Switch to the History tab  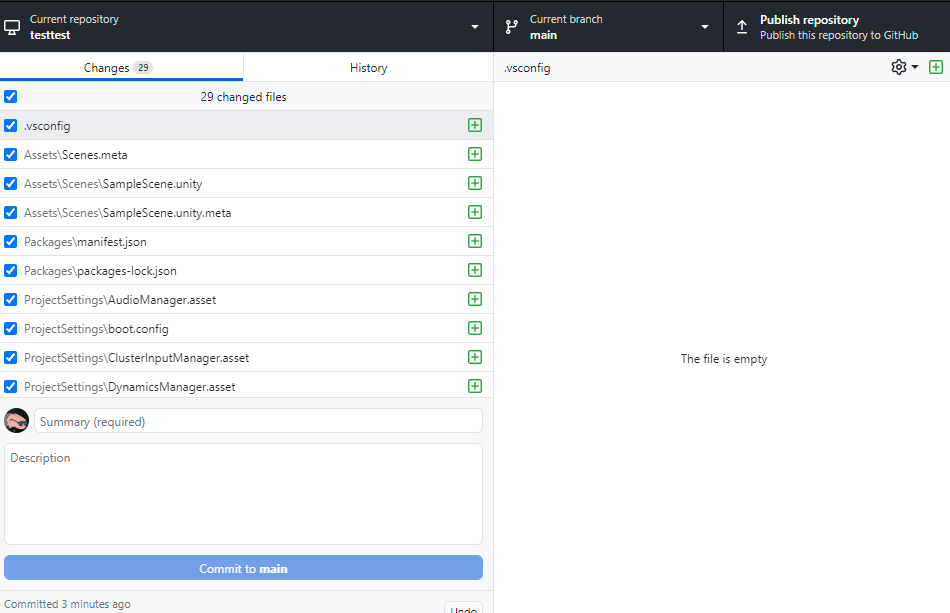[x=368, y=67]
